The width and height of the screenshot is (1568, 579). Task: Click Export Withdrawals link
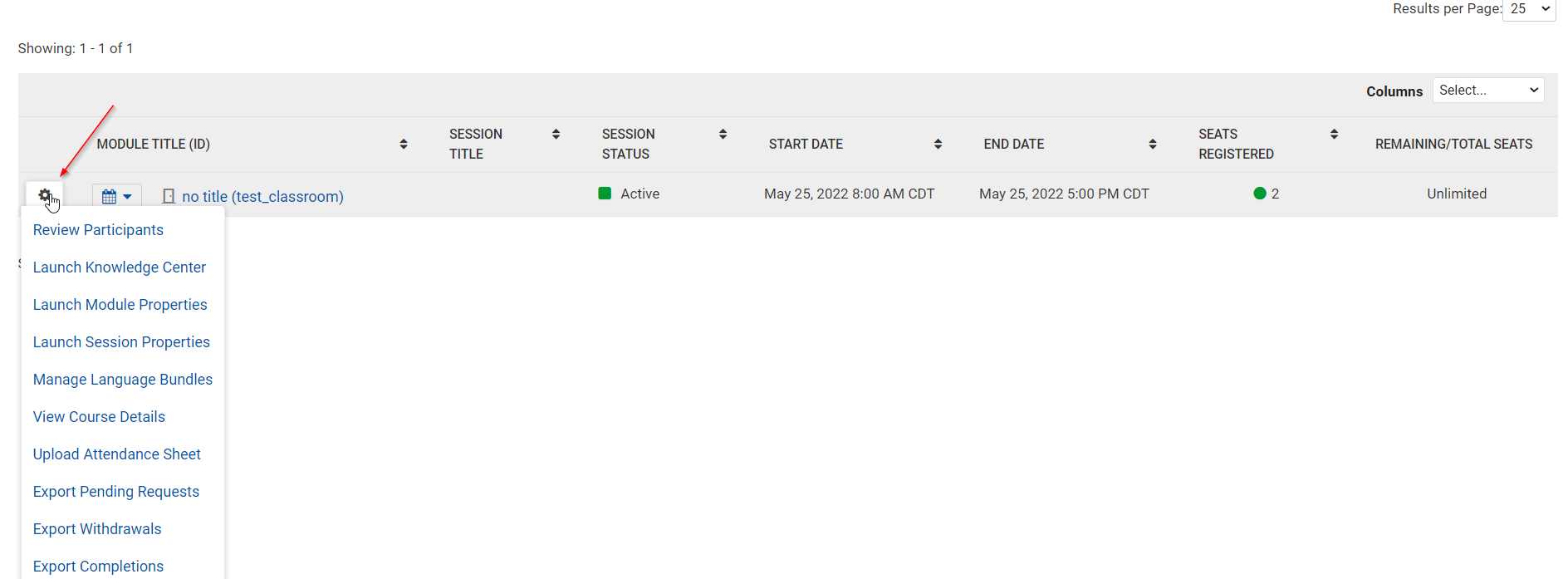point(97,529)
